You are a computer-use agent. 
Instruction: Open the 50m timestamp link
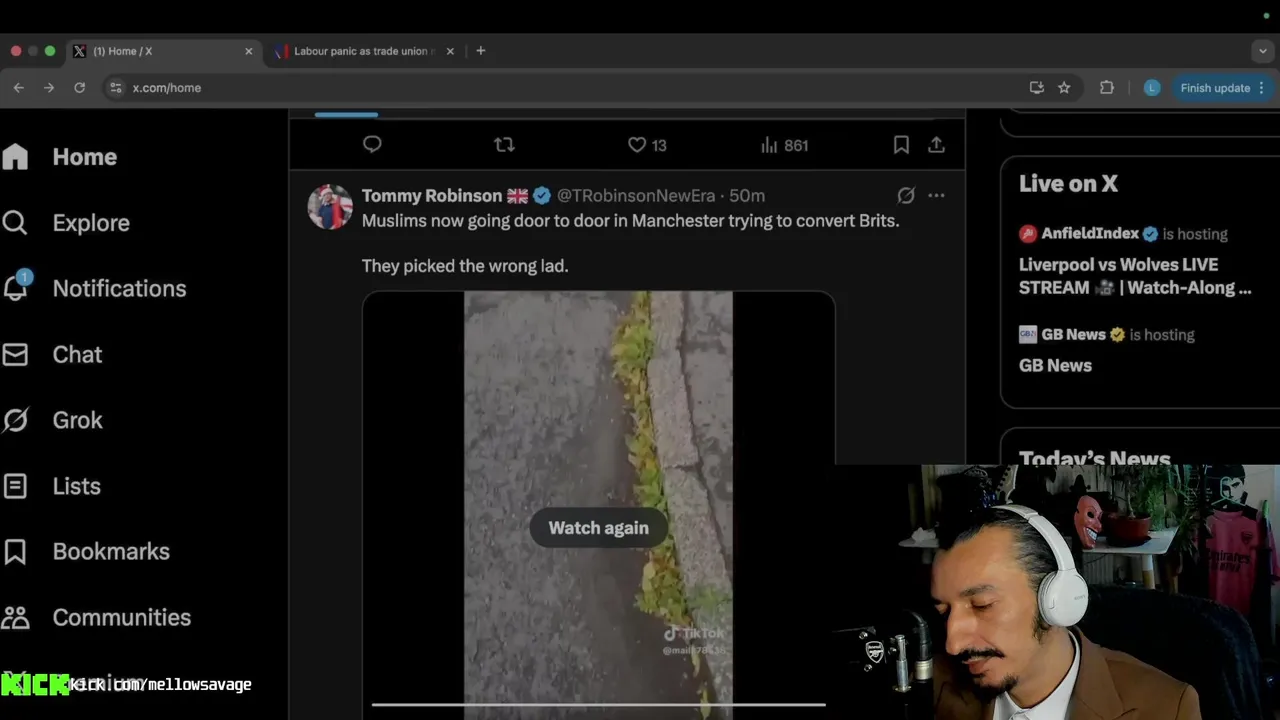[x=747, y=195]
